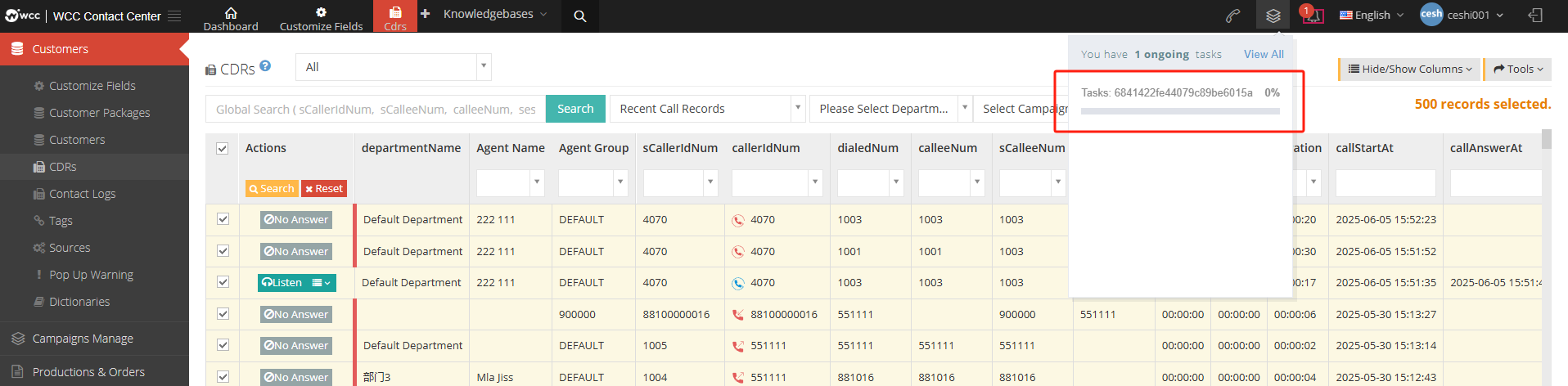Click the phone handset icon in header
Viewport: 1568px width, 386px height.
[x=1233, y=16]
